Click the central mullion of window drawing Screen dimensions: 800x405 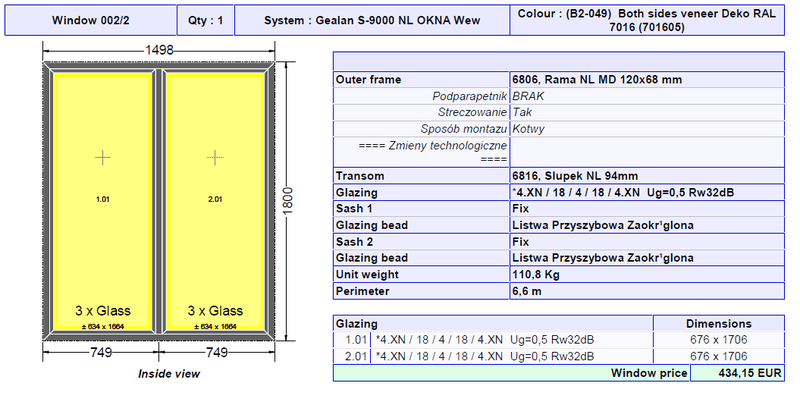tap(159, 201)
